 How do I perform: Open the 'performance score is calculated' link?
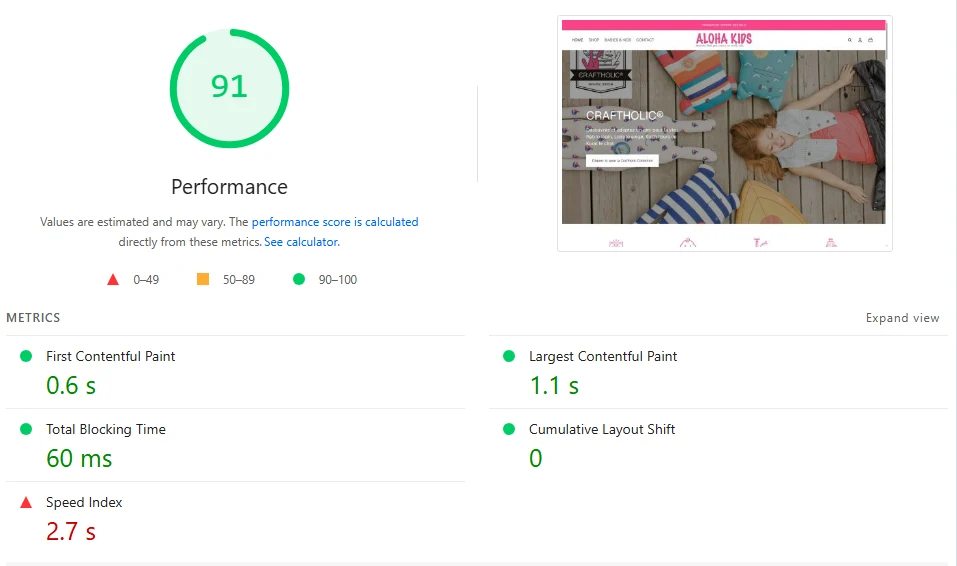coord(335,222)
